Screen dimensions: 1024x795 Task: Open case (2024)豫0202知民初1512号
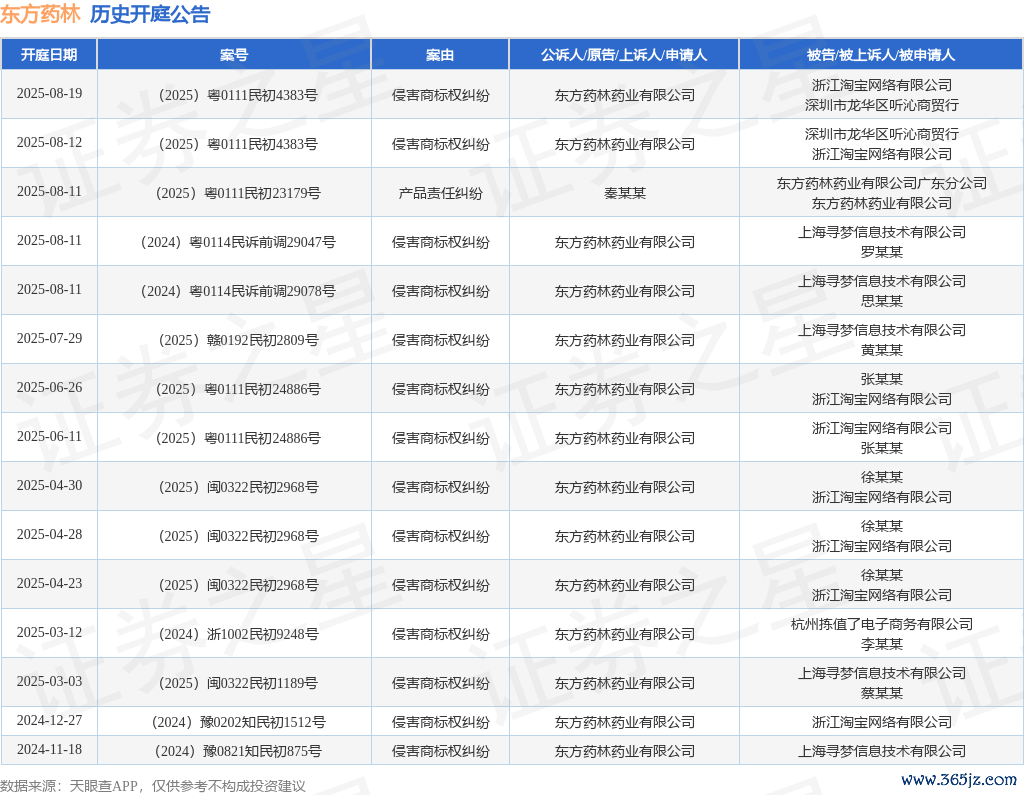(x=234, y=722)
